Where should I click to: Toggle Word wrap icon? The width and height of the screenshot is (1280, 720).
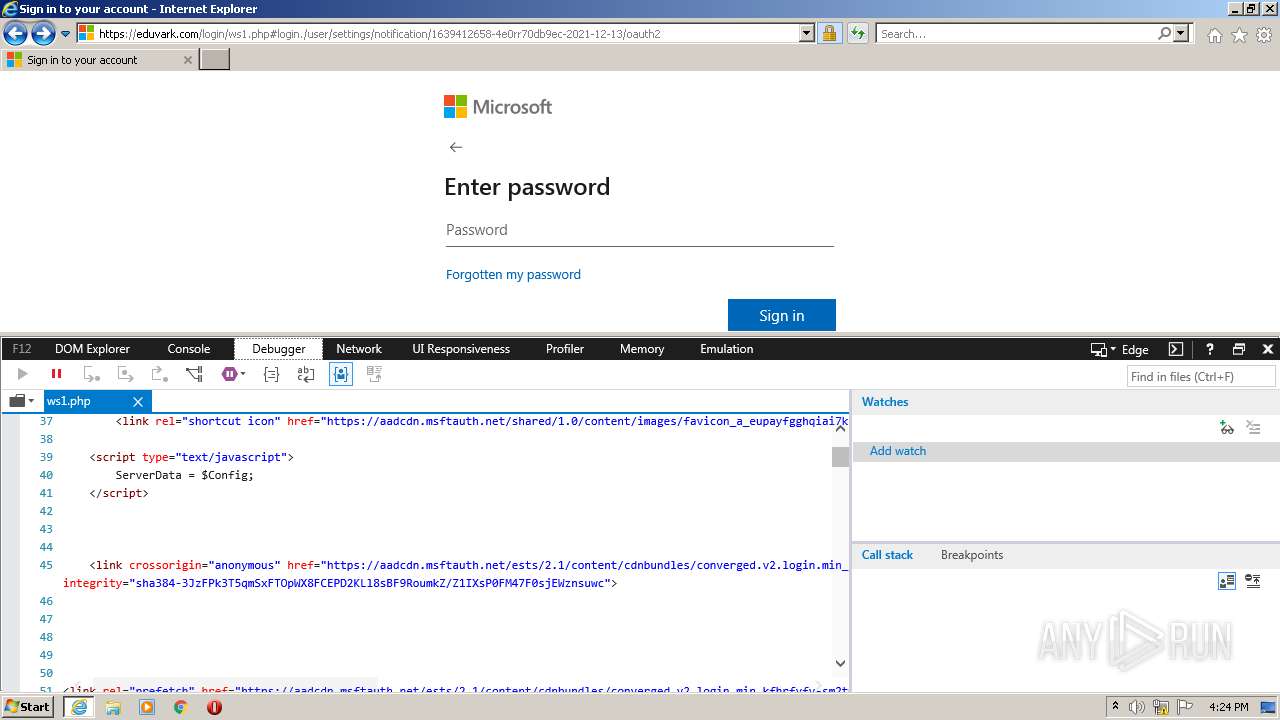click(x=306, y=374)
